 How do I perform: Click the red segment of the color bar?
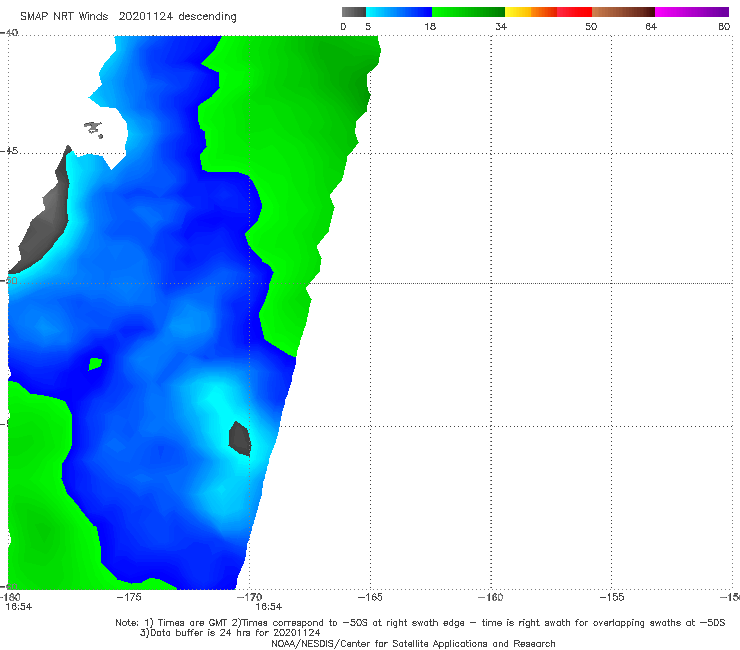[574, 12]
